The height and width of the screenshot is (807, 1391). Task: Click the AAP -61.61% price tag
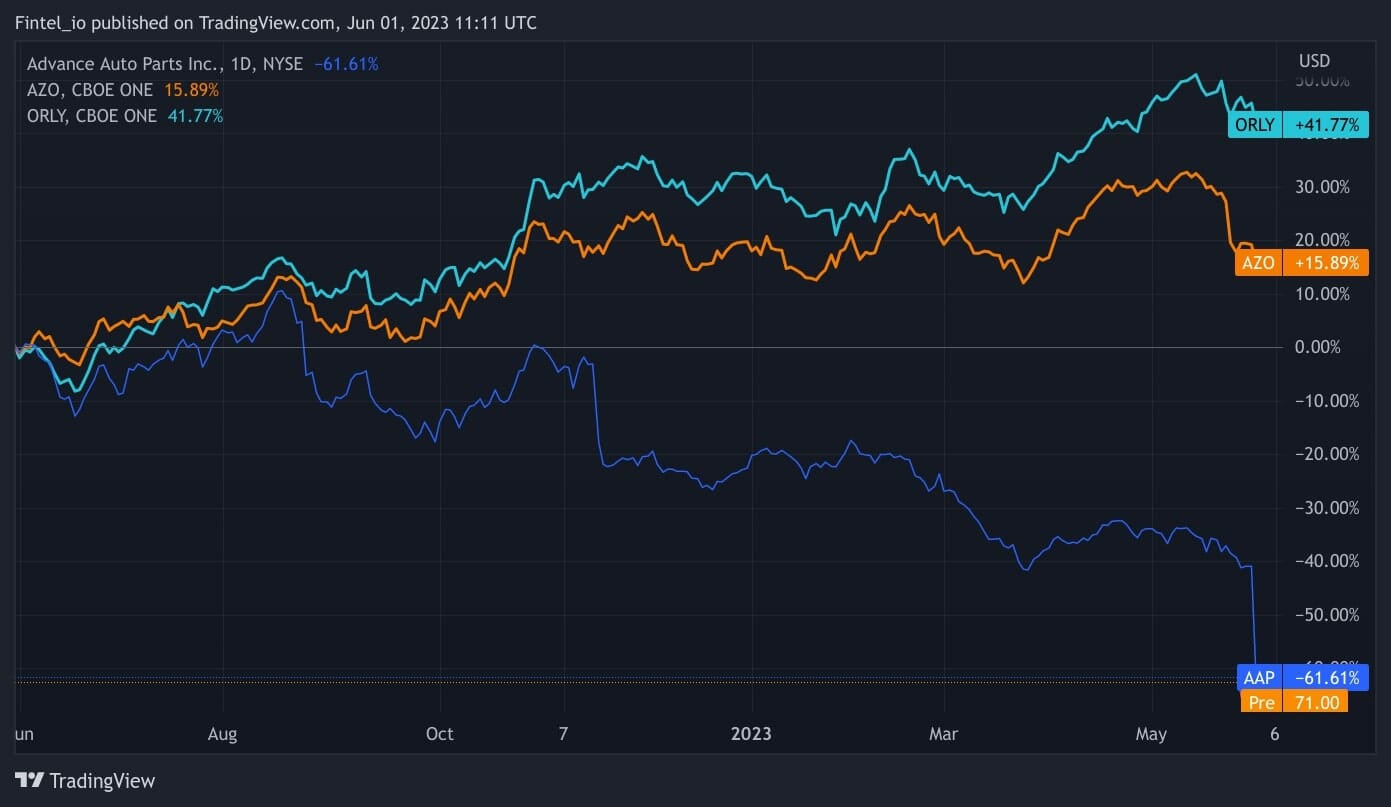(1299, 678)
